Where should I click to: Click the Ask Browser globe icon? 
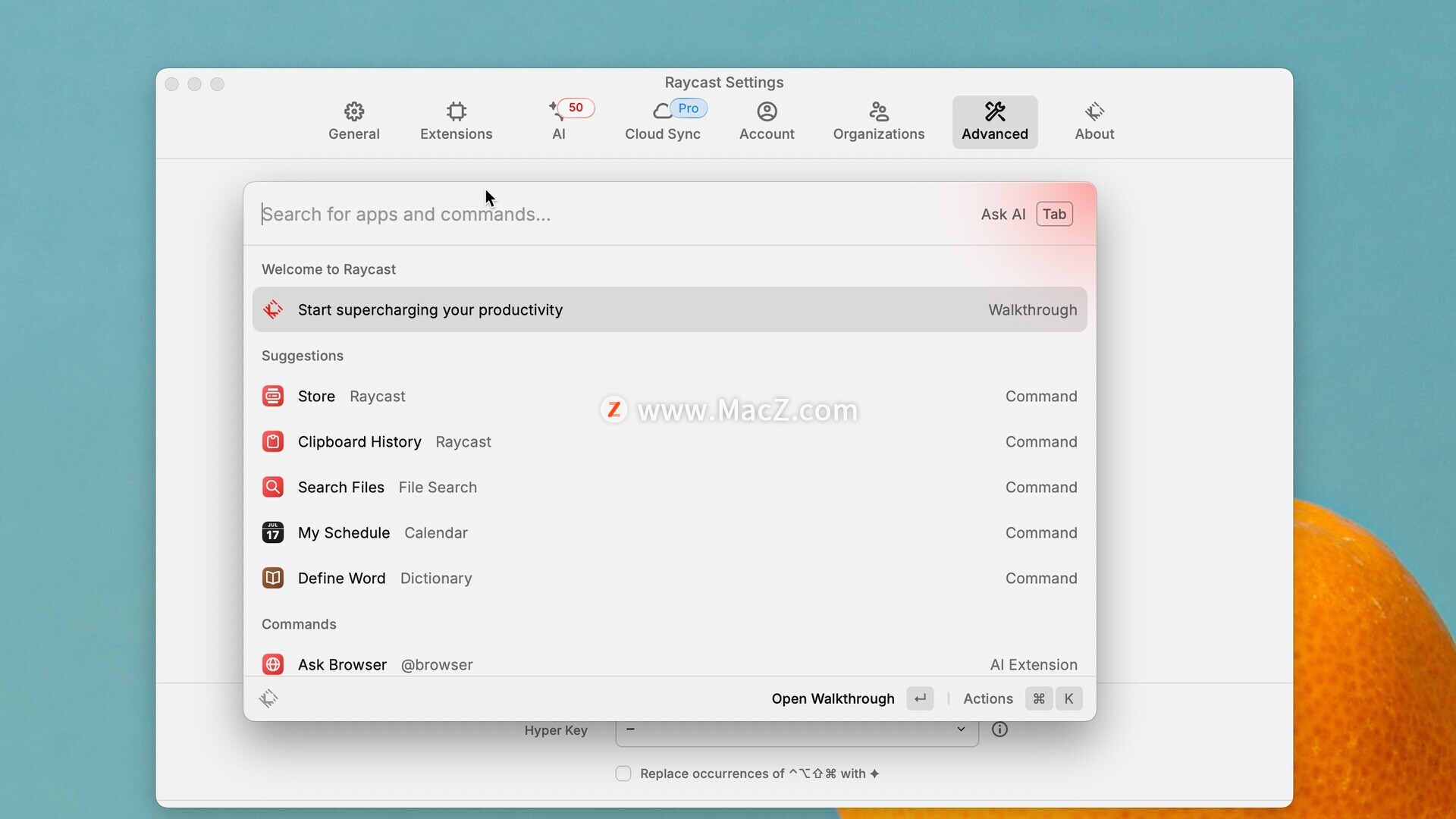coord(273,664)
